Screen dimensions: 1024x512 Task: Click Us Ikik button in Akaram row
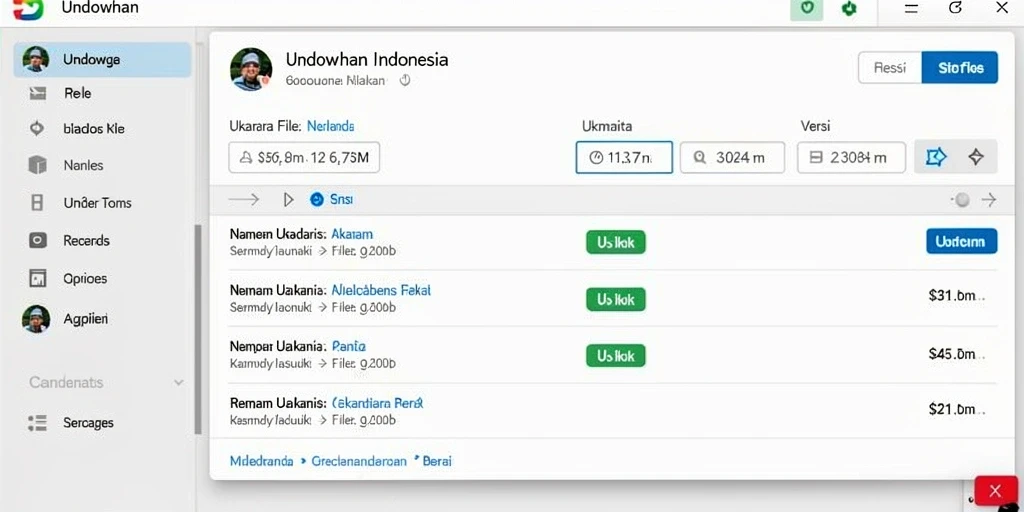(x=616, y=242)
